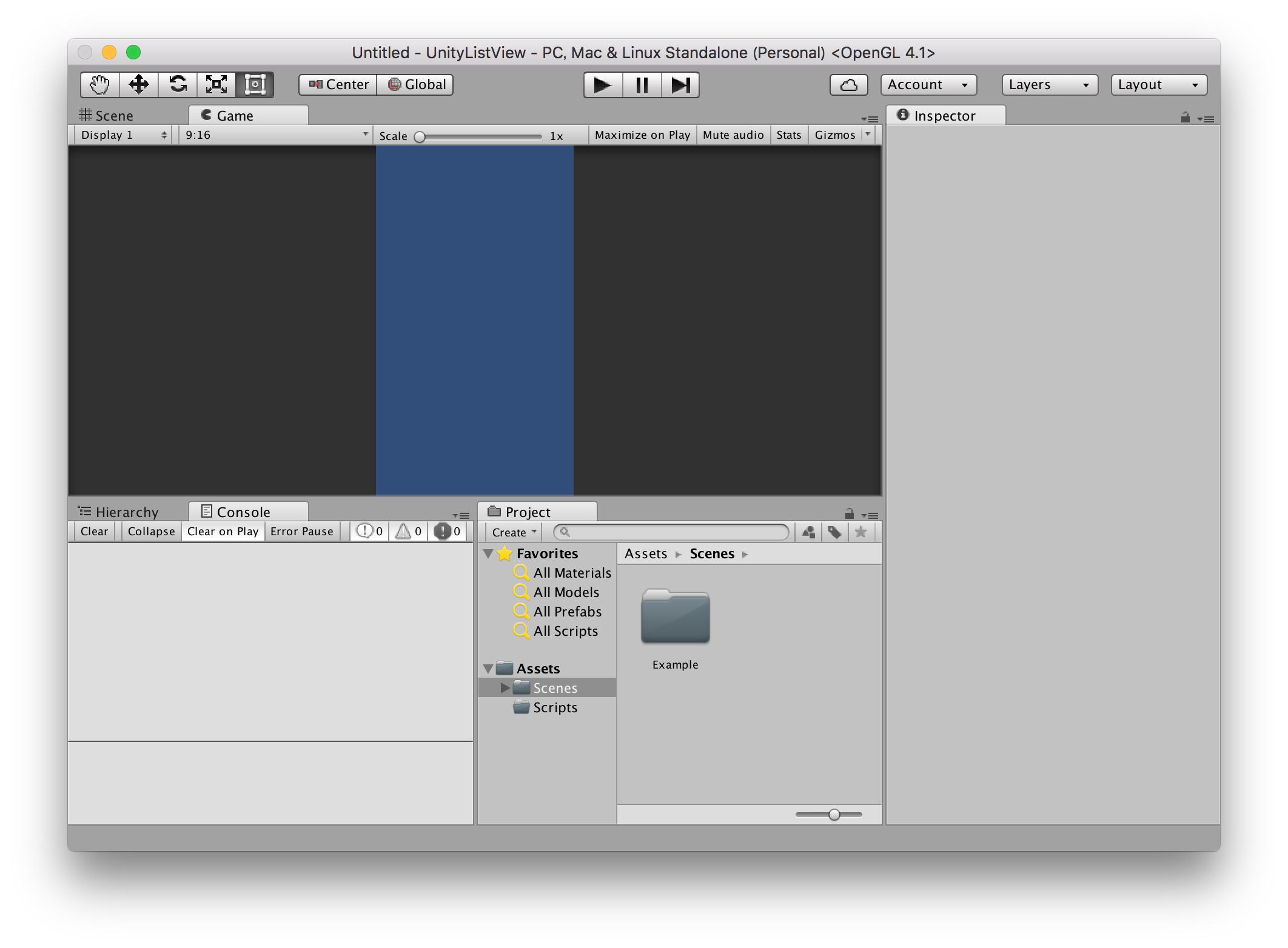Select the Rotate tool
The height and width of the screenshot is (948, 1288).
pos(178,84)
